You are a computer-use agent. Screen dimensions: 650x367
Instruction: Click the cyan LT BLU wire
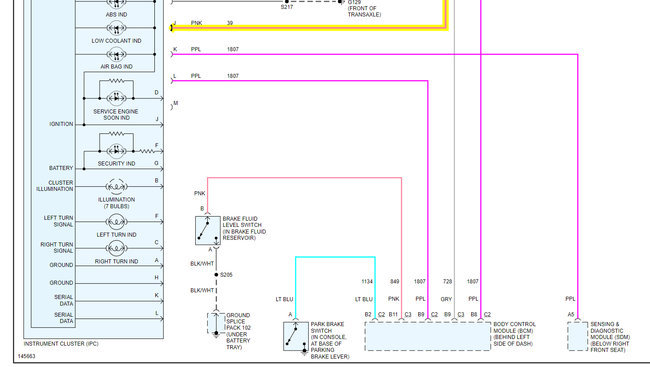pyautogui.click(x=335, y=257)
